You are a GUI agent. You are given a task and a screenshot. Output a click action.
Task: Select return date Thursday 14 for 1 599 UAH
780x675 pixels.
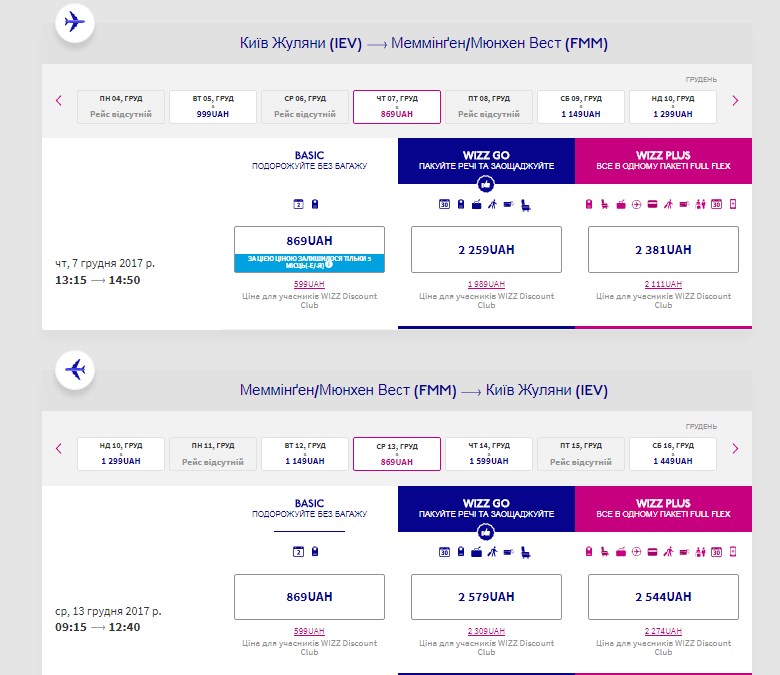point(488,454)
